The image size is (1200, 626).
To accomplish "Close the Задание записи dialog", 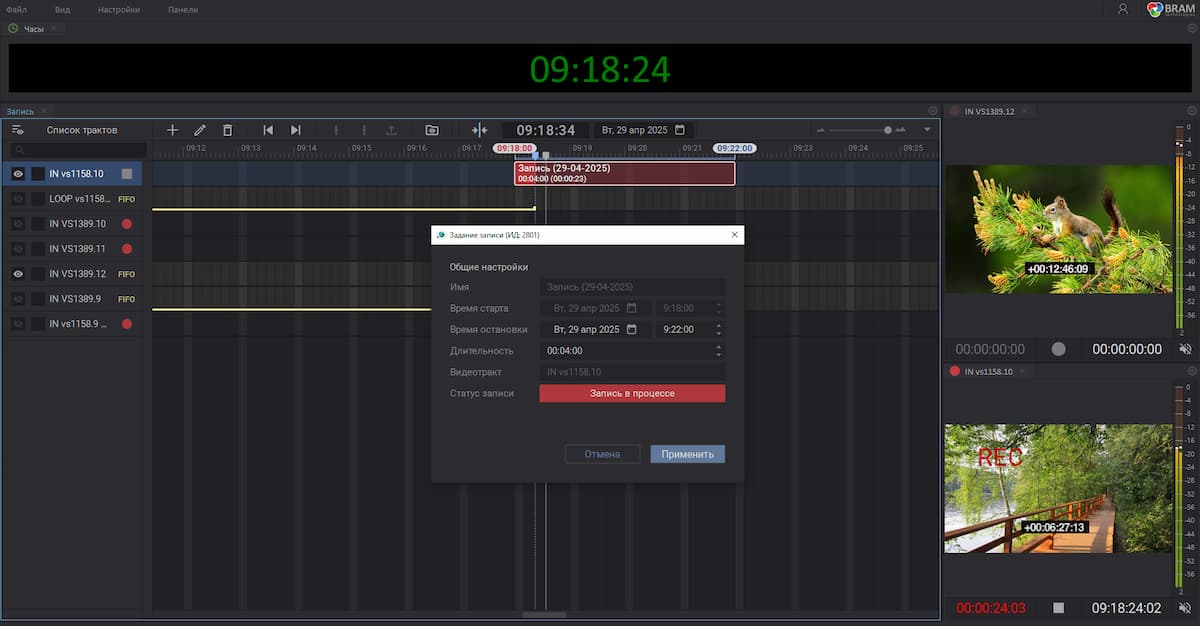I will point(735,235).
